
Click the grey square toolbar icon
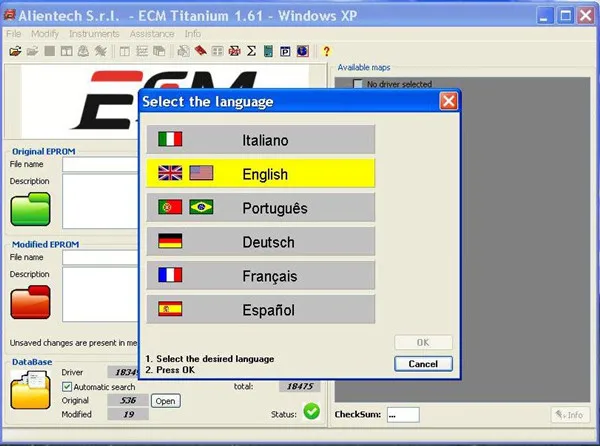tap(49, 51)
